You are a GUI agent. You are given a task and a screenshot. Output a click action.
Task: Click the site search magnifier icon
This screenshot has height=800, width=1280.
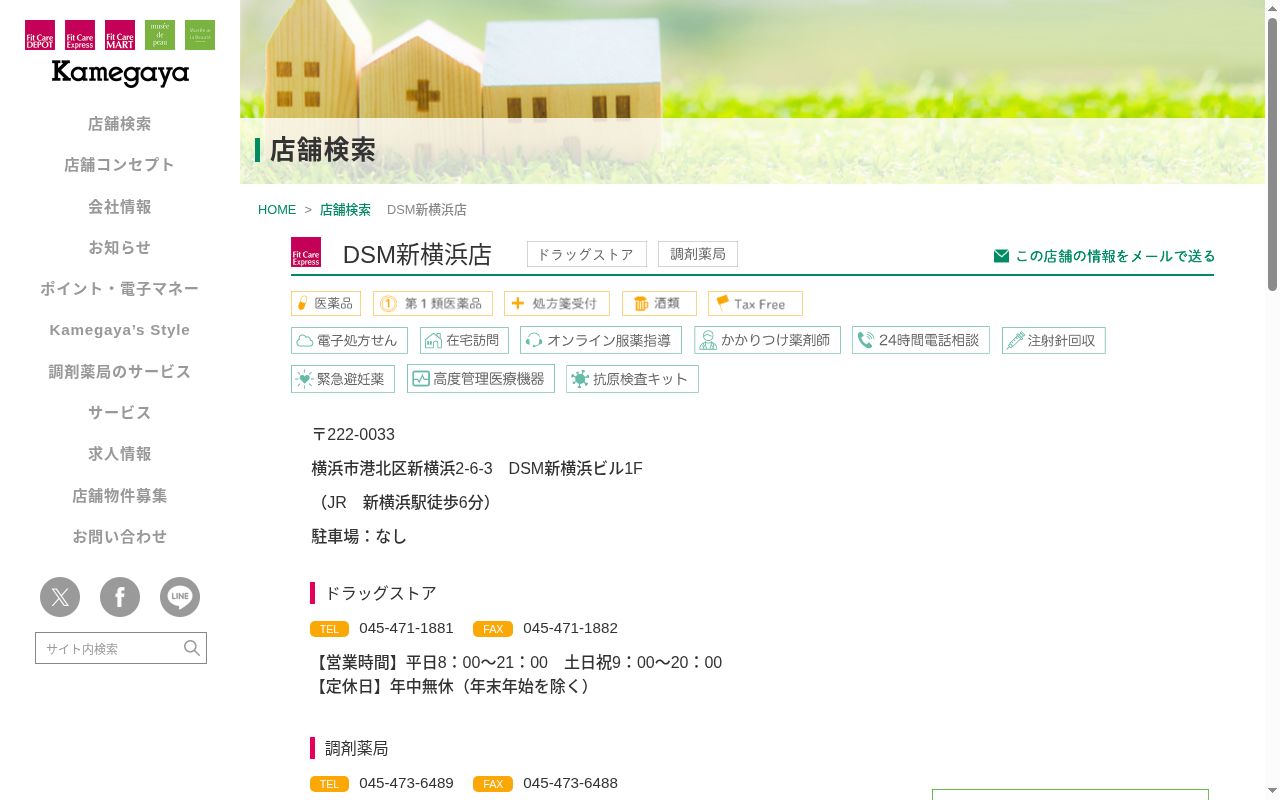click(x=192, y=648)
